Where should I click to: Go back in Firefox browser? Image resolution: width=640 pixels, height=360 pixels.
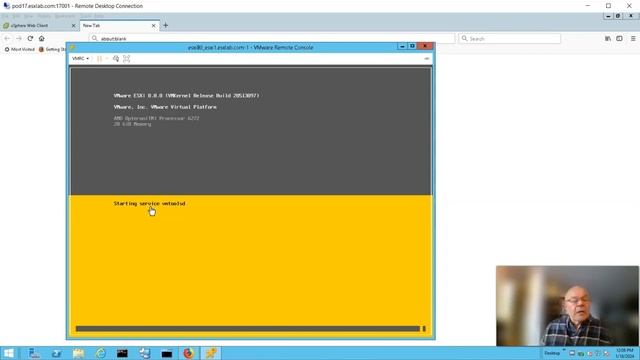7,38
